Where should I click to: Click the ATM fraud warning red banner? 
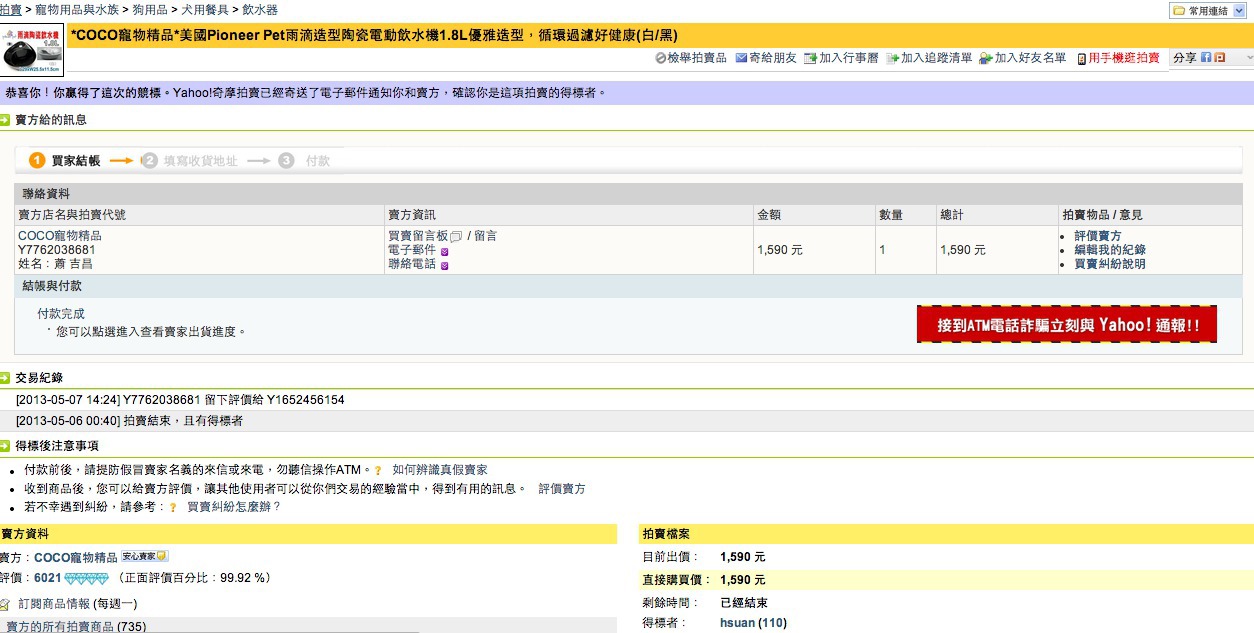tap(1066, 325)
